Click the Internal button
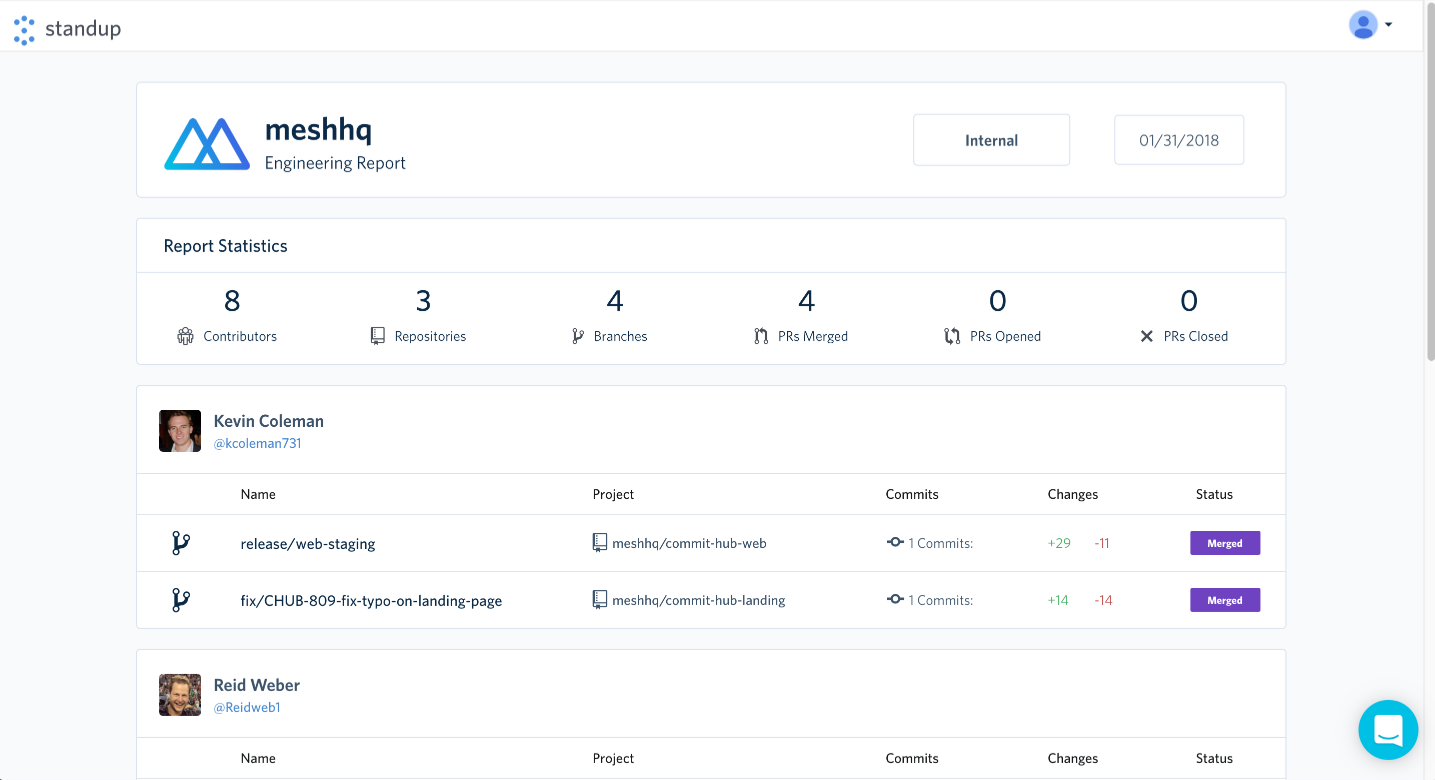Viewport: 1435px width, 780px height. click(x=991, y=140)
